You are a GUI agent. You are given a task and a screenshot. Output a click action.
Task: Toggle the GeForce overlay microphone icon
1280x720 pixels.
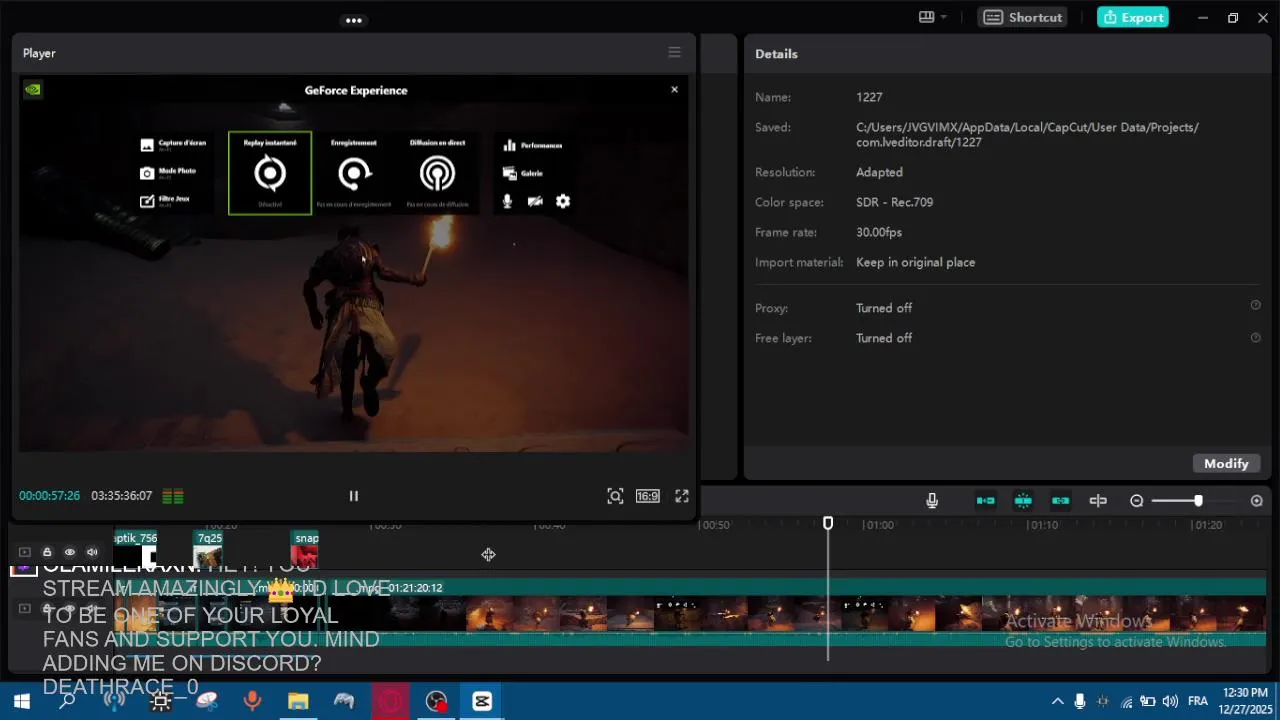(x=507, y=201)
